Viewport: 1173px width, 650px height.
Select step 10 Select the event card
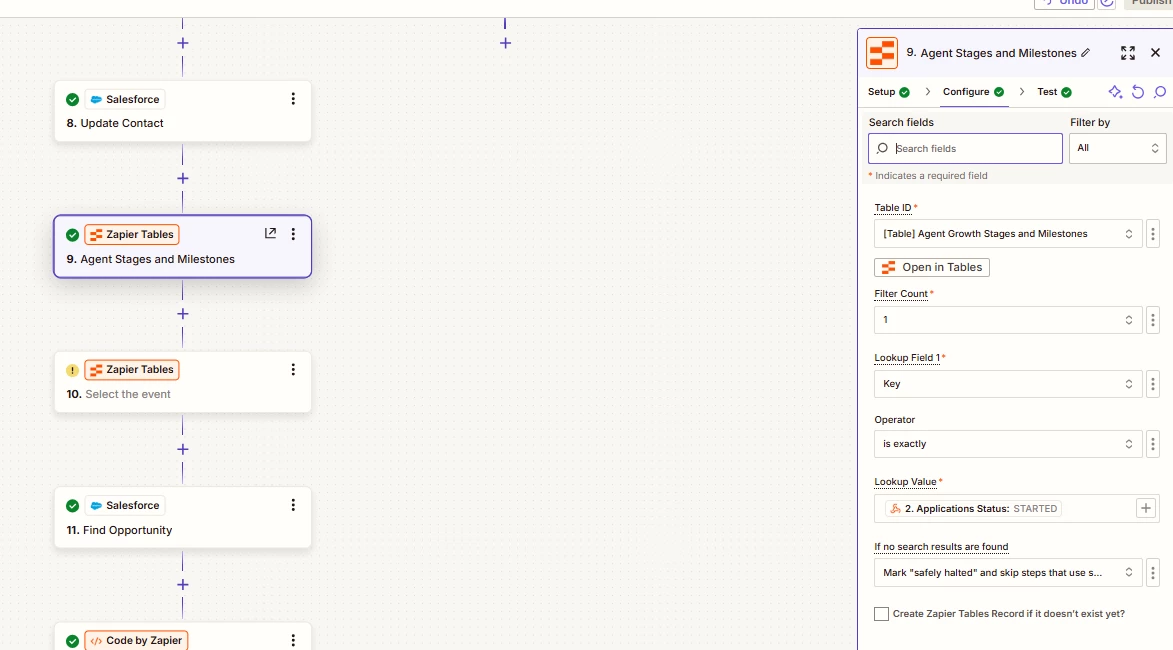coord(183,382)
